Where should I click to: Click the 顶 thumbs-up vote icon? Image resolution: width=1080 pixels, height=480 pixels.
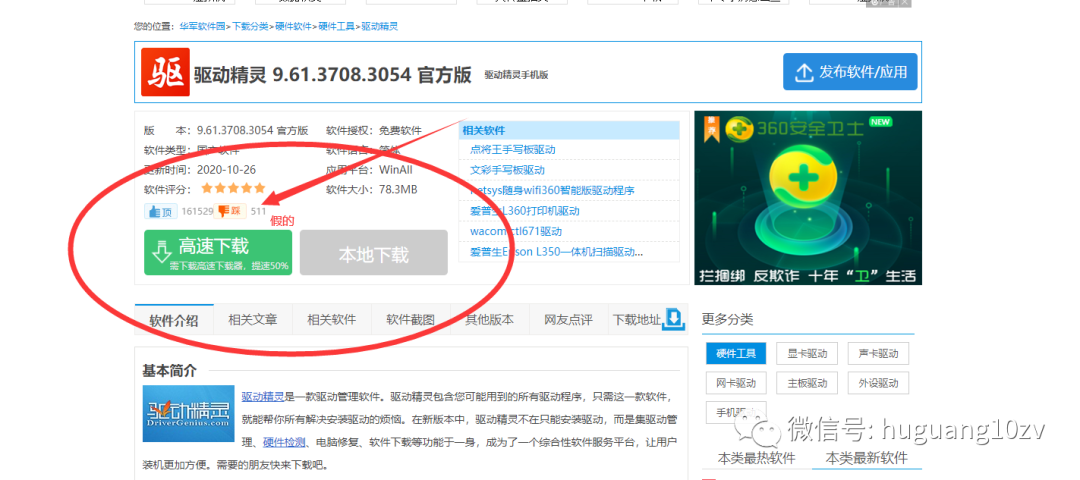pyautogui.click(x=160, y=211)
